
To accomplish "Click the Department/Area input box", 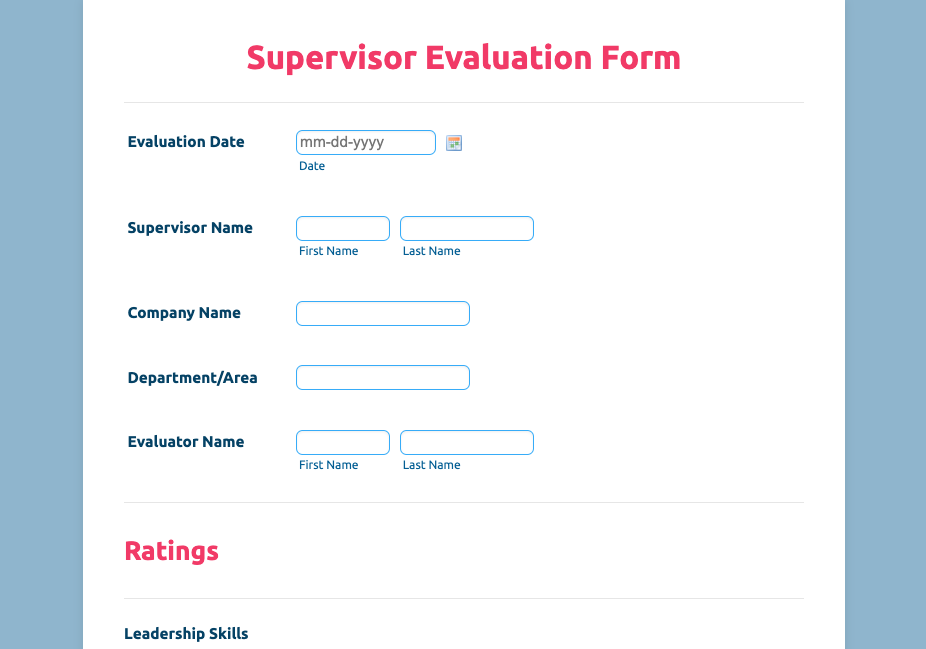I will click(x=383, y=378).
